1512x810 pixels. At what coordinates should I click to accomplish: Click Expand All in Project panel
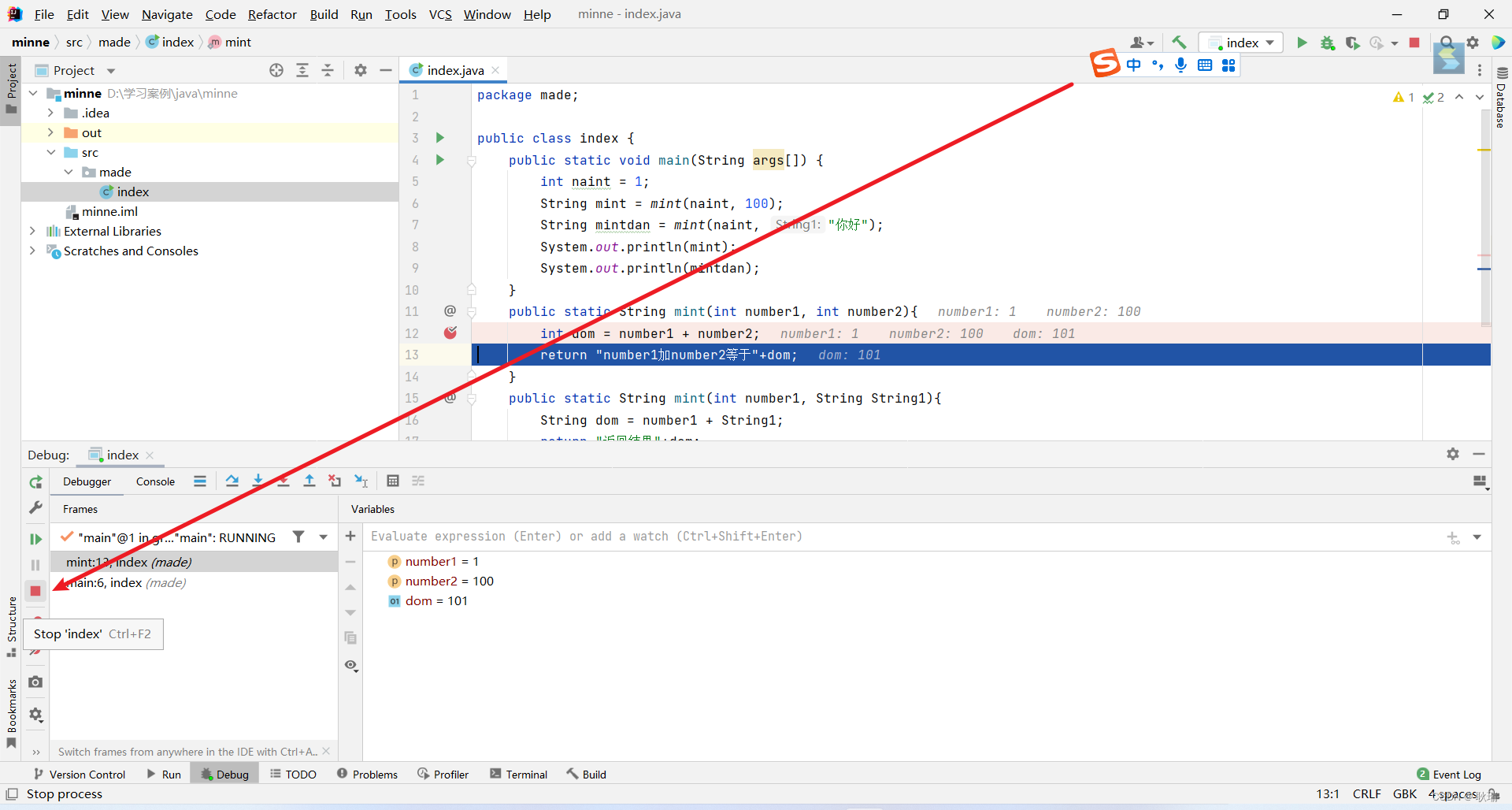302,70
